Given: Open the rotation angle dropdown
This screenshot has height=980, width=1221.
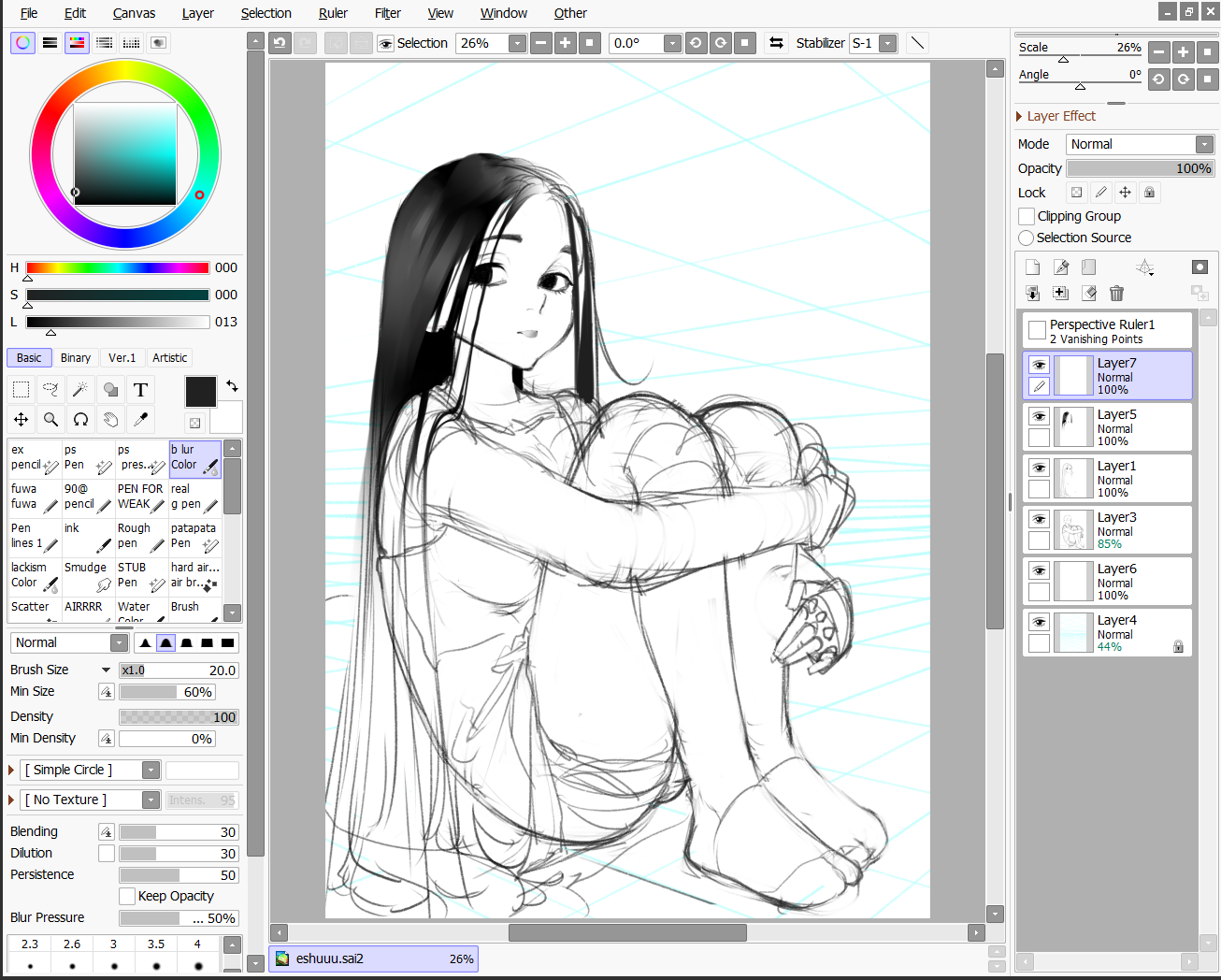Looking at the screenshot, I should tap(672, 43).
